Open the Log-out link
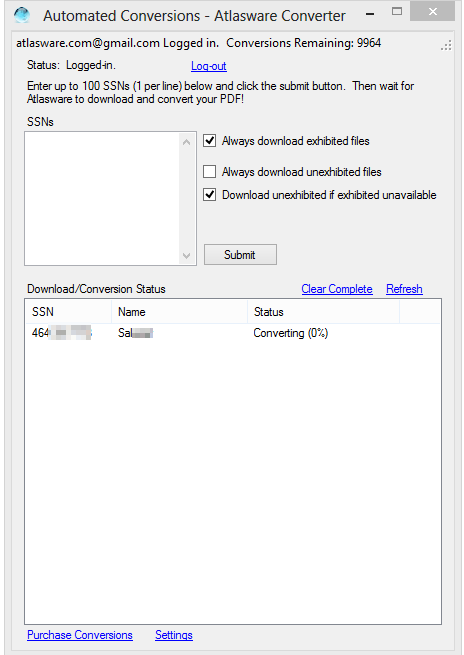Viewport: 464px width, 655px height. coord(209,66)
